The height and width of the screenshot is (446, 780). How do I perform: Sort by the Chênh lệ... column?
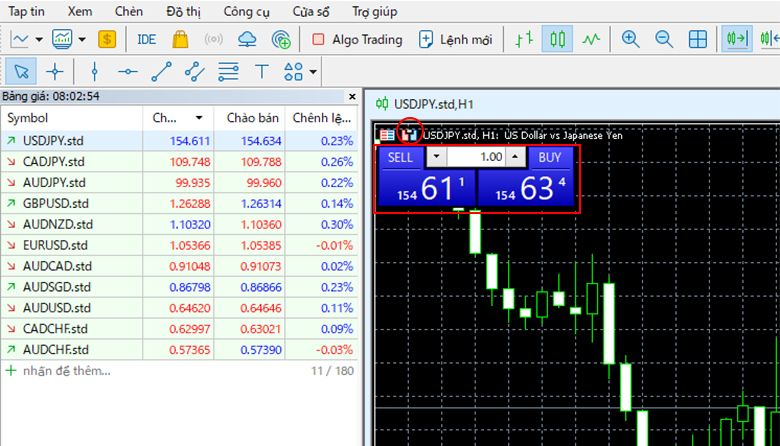(x=321, y=118)
